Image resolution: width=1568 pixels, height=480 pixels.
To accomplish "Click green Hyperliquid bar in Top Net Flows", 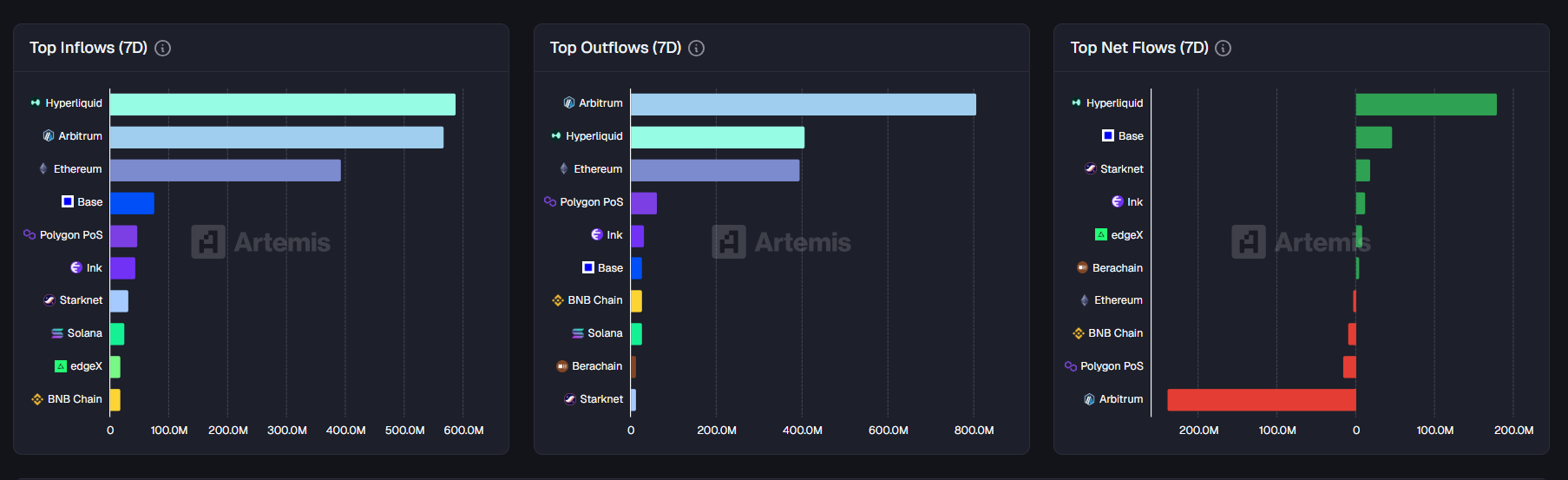I will click(x=1426, y=104).
